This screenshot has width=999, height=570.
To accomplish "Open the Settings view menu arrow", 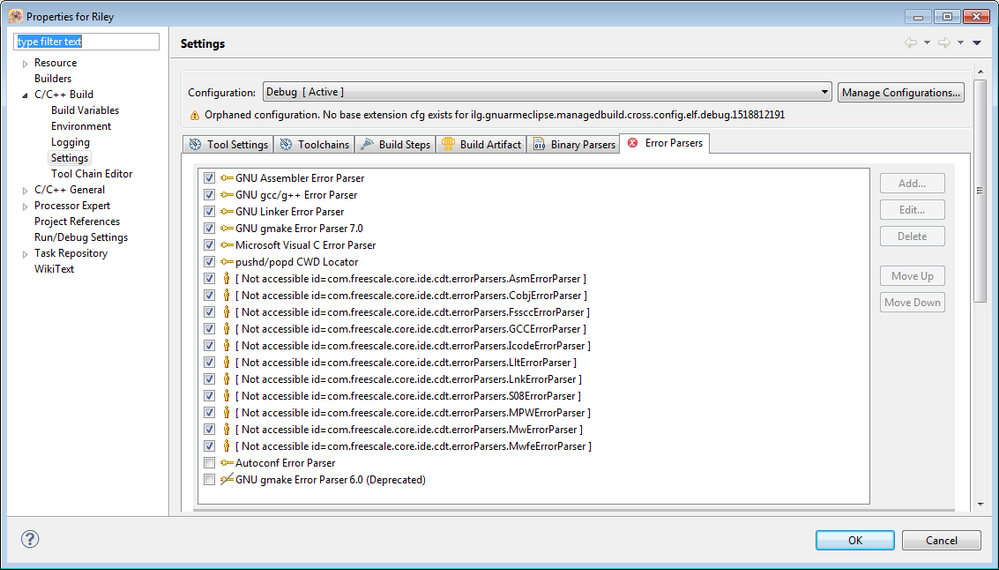I will point(977,43).
